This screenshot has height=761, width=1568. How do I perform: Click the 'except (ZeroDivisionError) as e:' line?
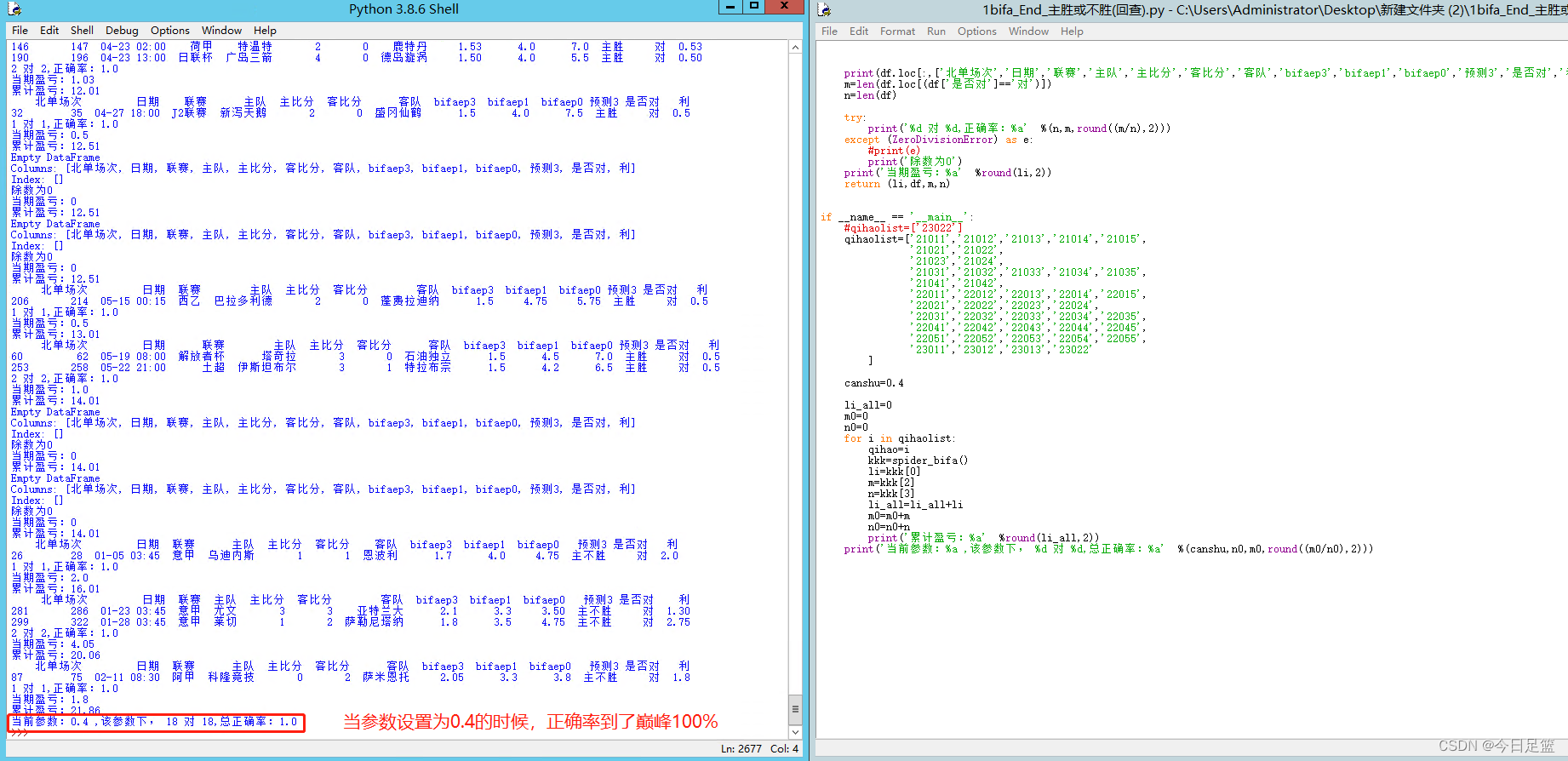click(x=938, y=140)
